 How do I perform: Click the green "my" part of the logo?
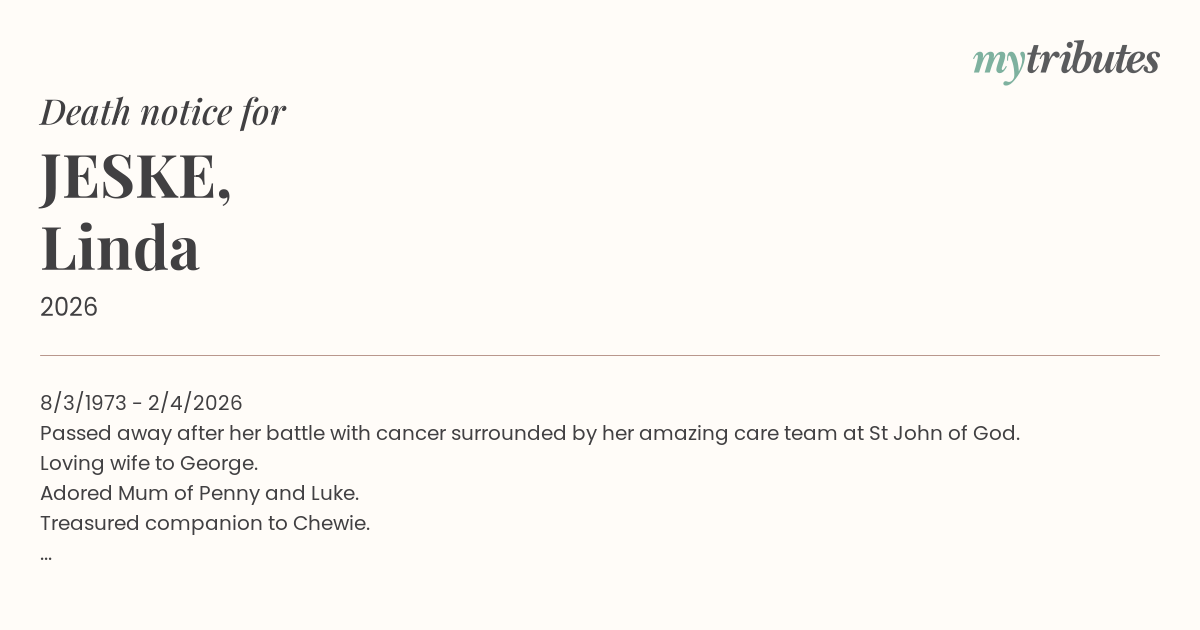click(x=998, y=62)
